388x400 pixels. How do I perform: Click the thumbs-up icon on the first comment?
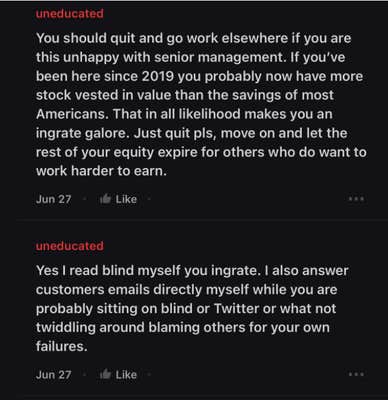point(105,199)
